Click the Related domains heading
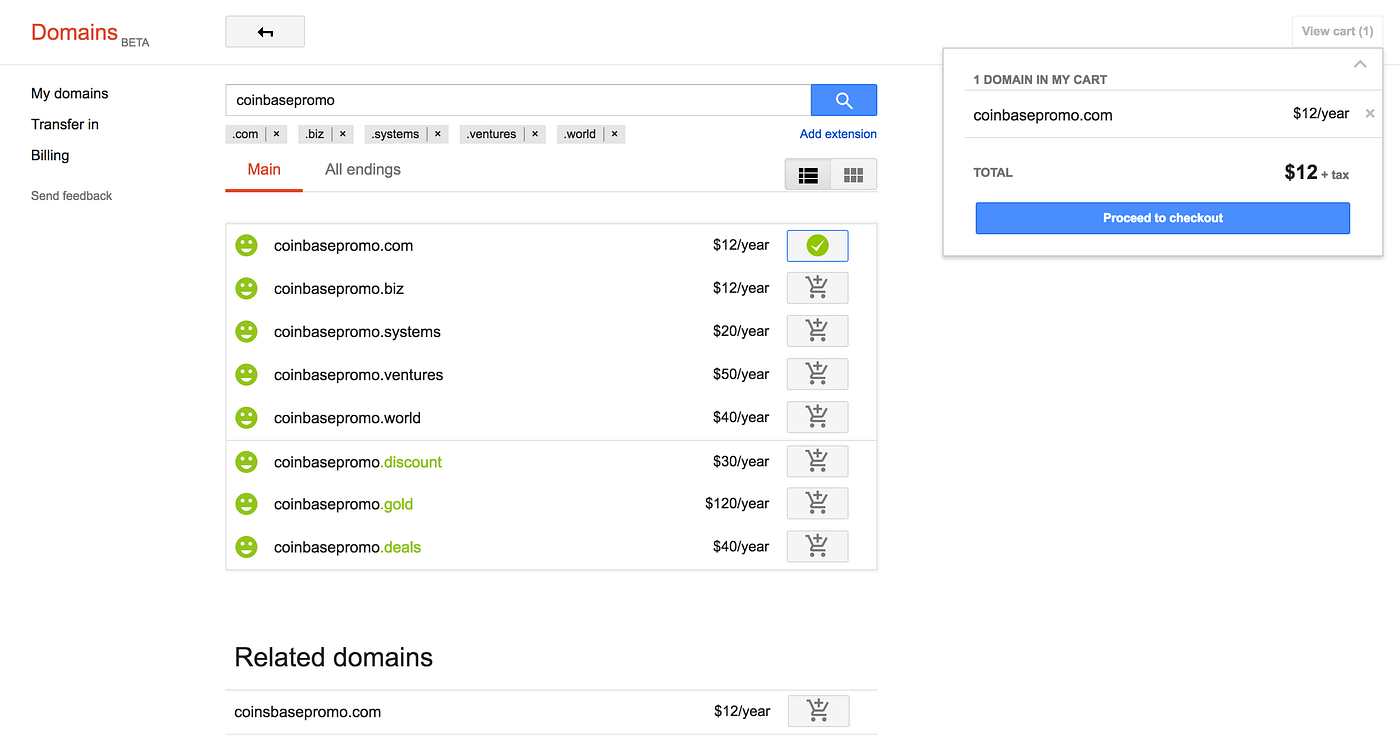Viewport: 1400px width, 736px height. coord(333,657)
